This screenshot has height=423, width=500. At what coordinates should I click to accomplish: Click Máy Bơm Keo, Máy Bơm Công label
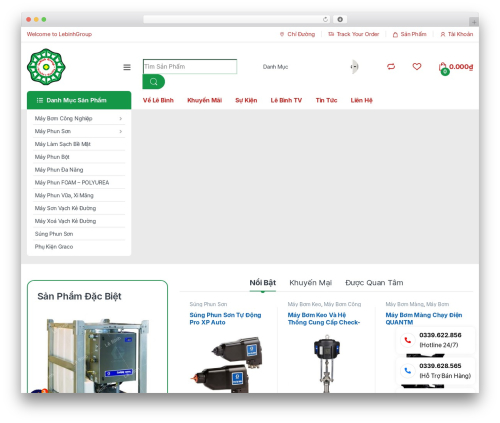pos(324,304)
